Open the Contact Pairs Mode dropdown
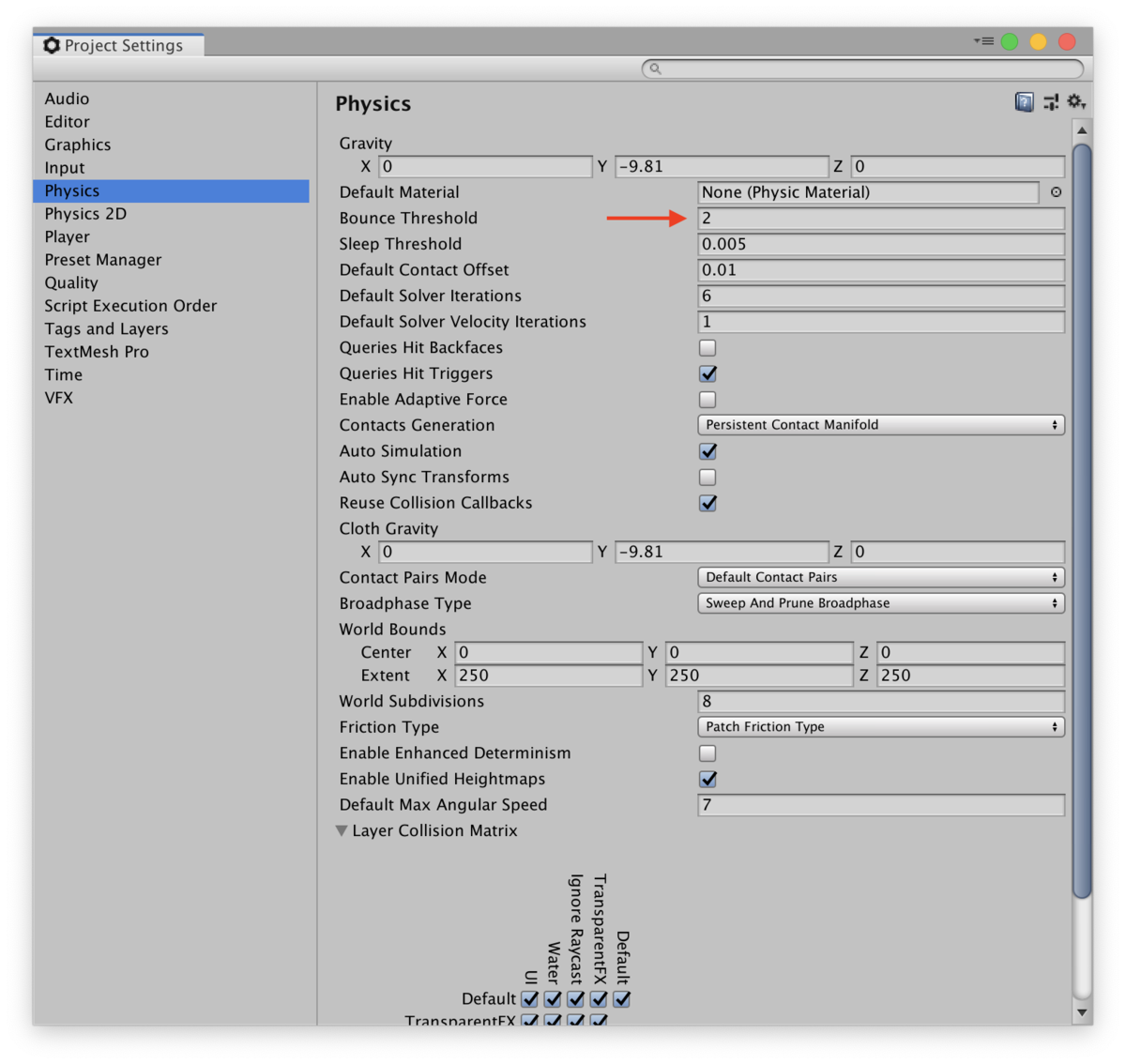This screenshot has height=1064, width=1126. point(881,578)
